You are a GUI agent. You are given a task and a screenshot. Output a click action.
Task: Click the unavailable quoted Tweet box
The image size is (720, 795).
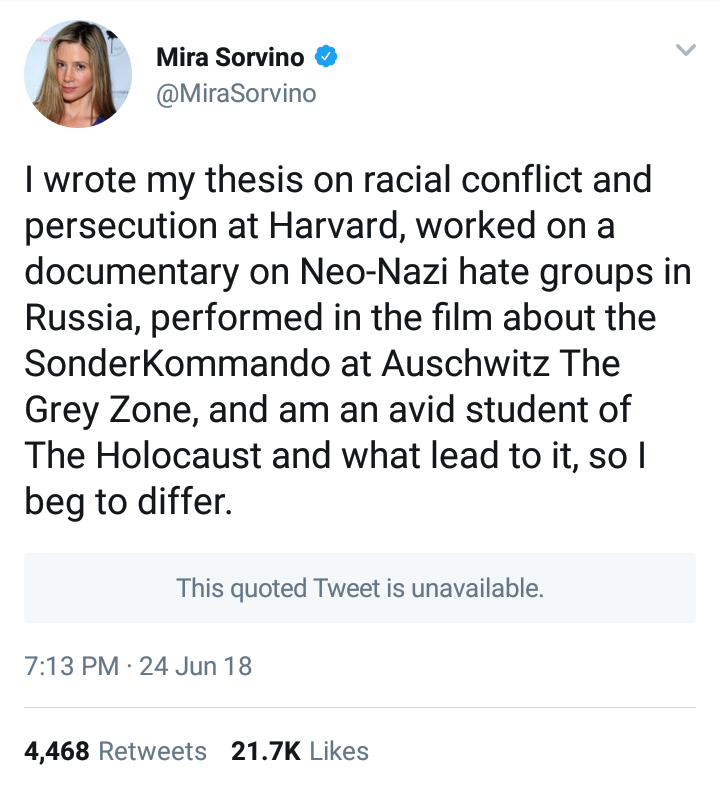(360, 588)
